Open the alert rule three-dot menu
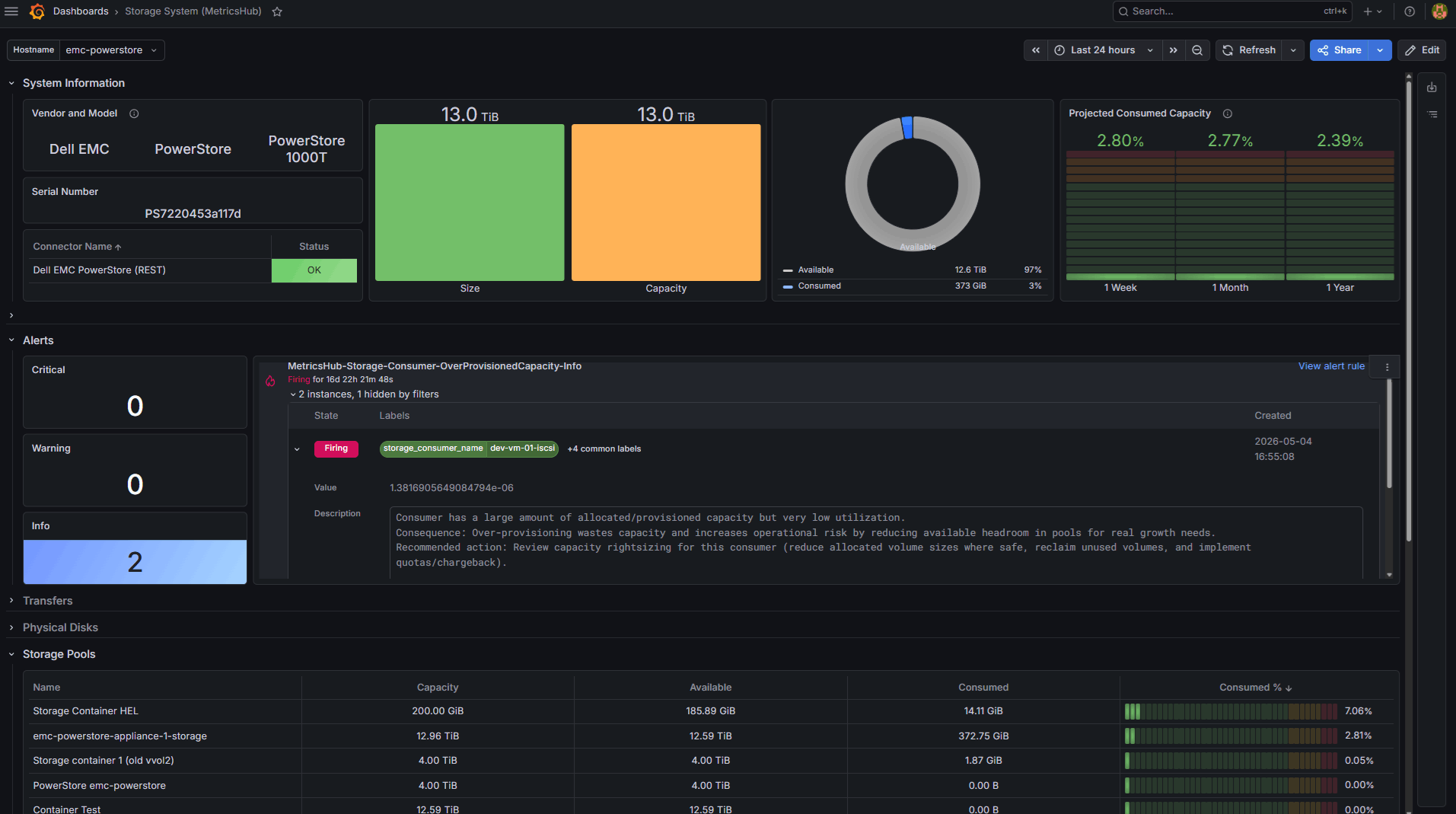1456x814 pixels. pos(1387,367)
